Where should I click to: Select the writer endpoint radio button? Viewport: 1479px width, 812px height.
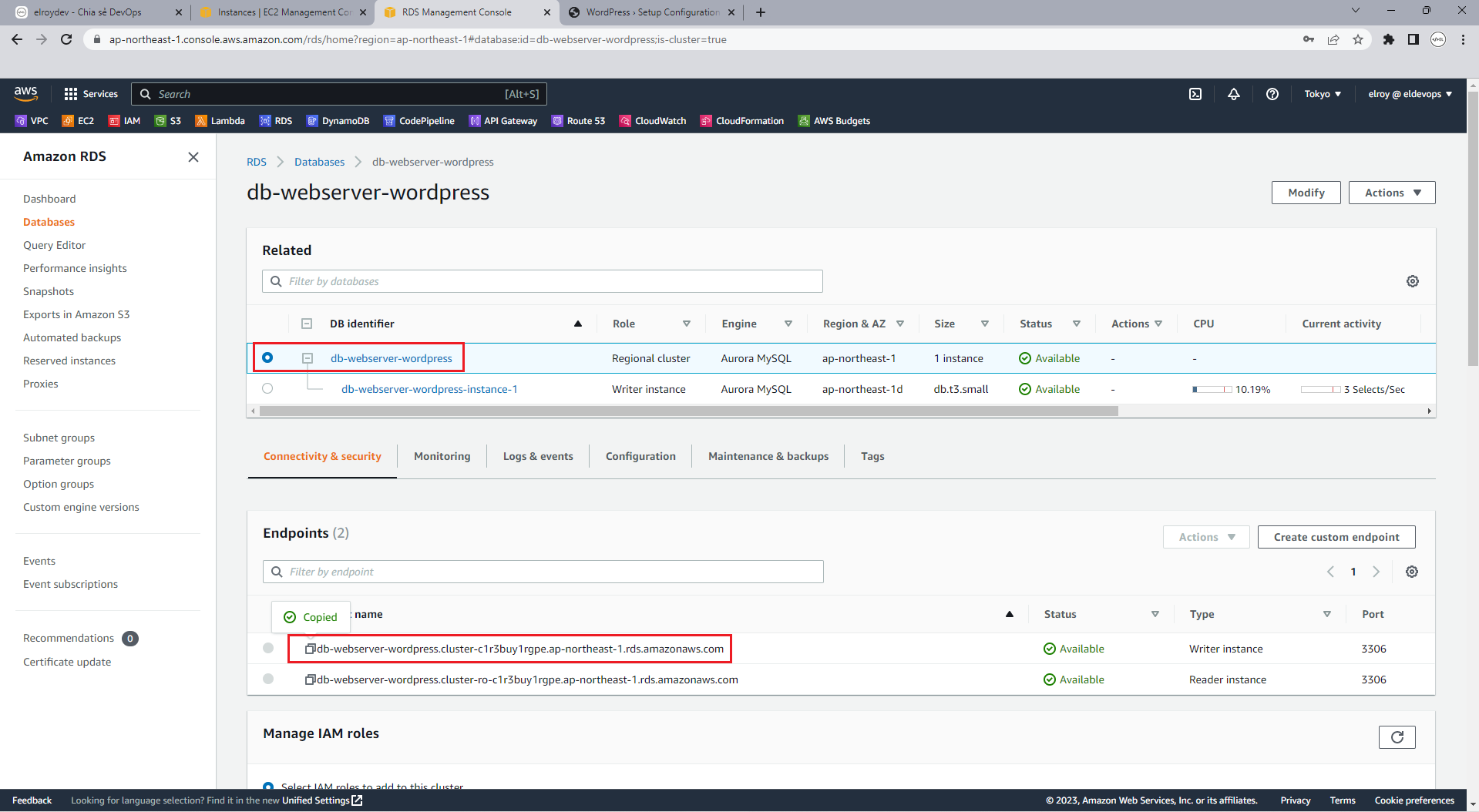268,648
